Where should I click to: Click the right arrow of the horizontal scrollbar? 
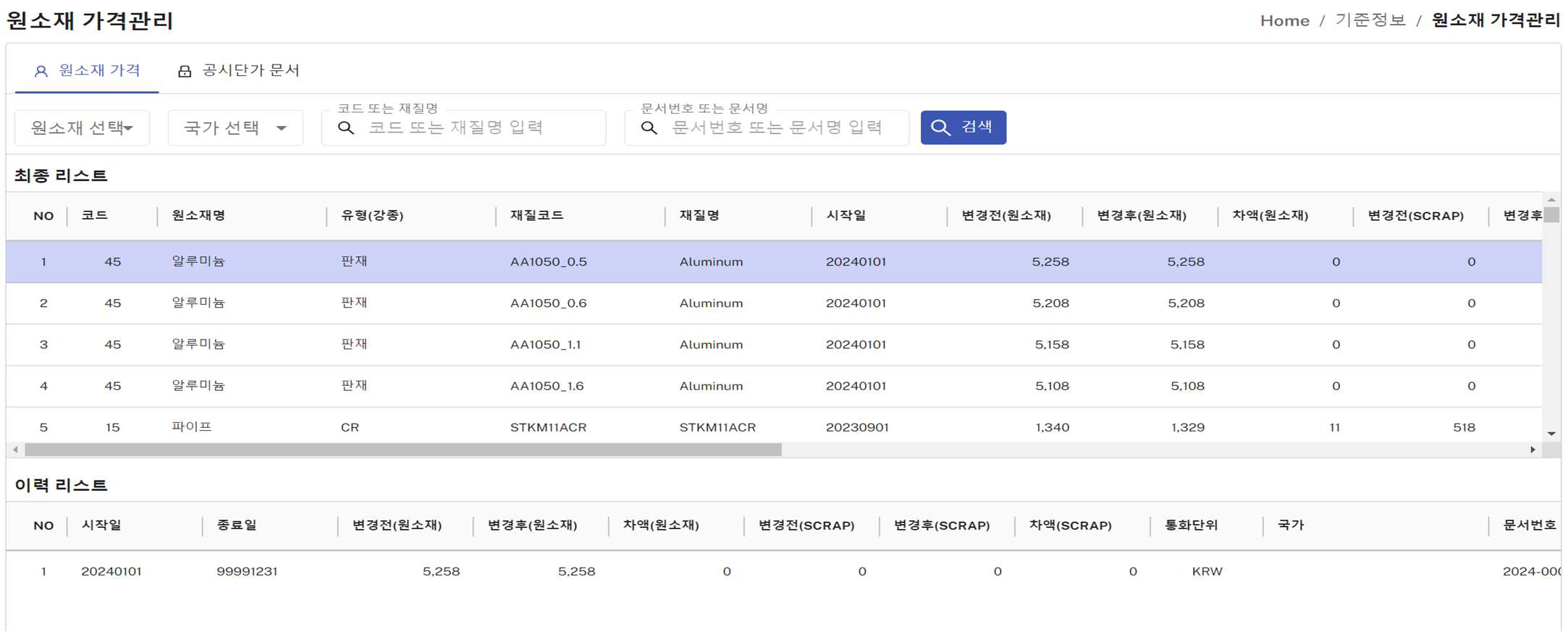1533,450
